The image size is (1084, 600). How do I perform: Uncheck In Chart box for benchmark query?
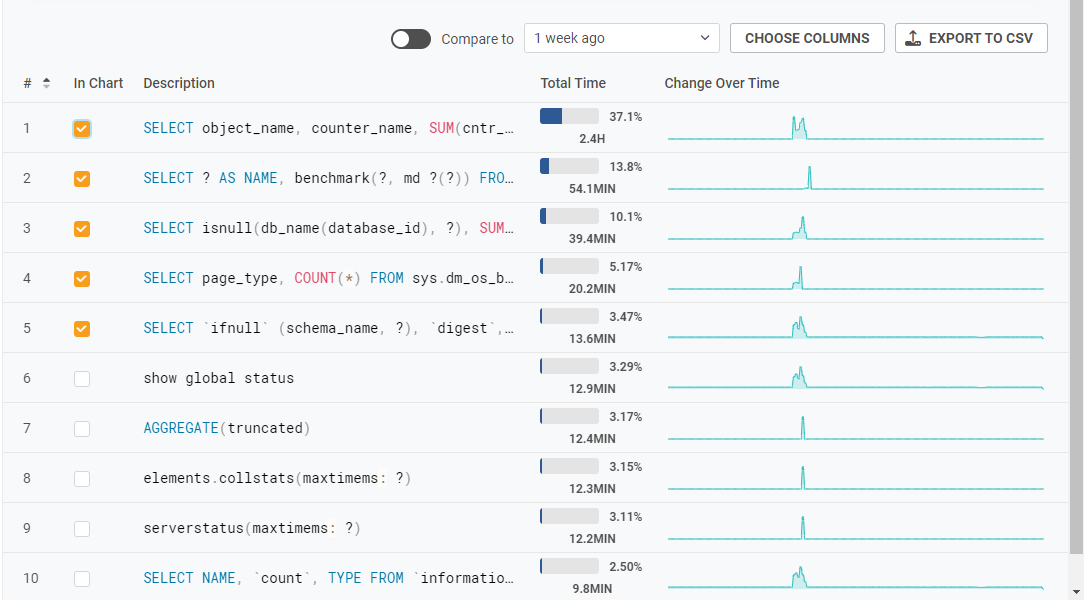click(82, 179)
